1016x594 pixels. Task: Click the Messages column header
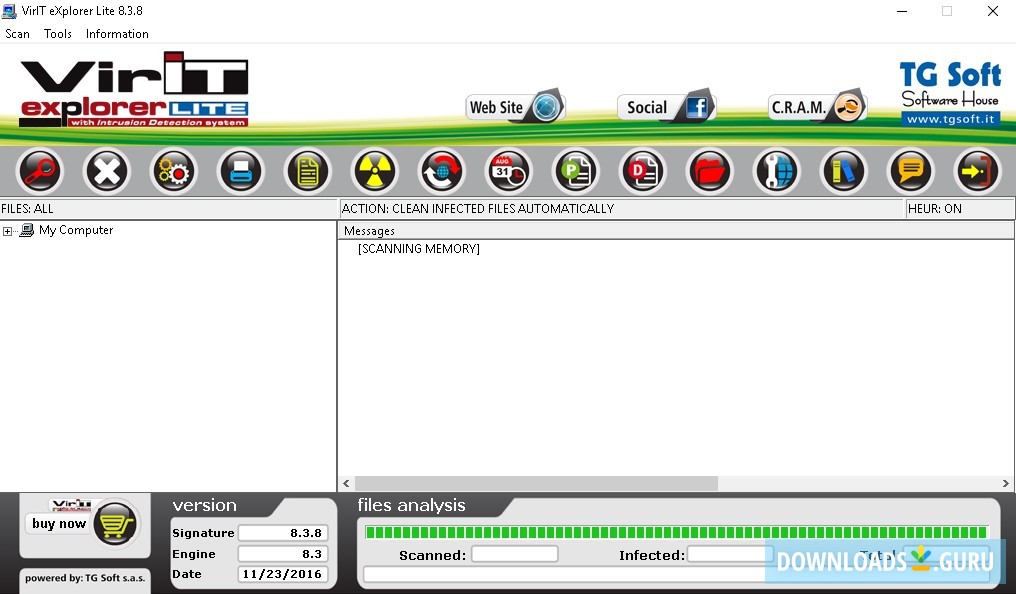pyautogui.click(x=676, y=231)
